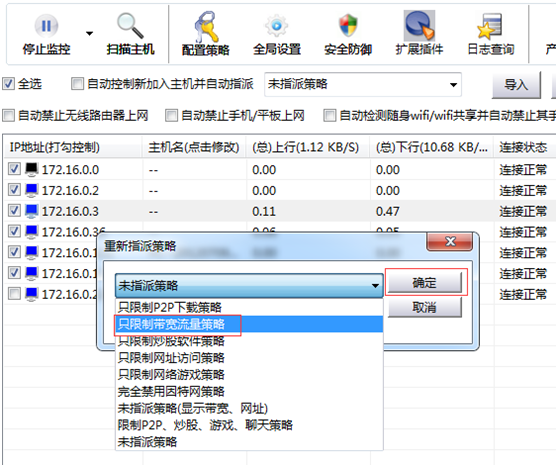The width and height of the screenshot is (558, 467).
Task: Open 扩展插件 toolbar icon
Action: [x=419, y=25]
